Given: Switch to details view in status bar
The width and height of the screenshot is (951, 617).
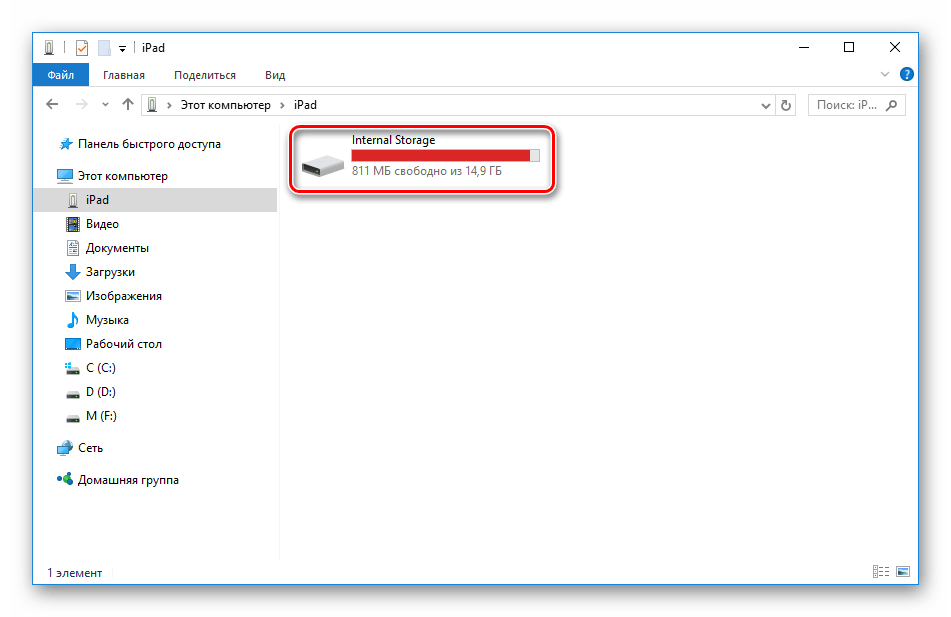Looking at the screenshot, I should [x=881, y=572].
